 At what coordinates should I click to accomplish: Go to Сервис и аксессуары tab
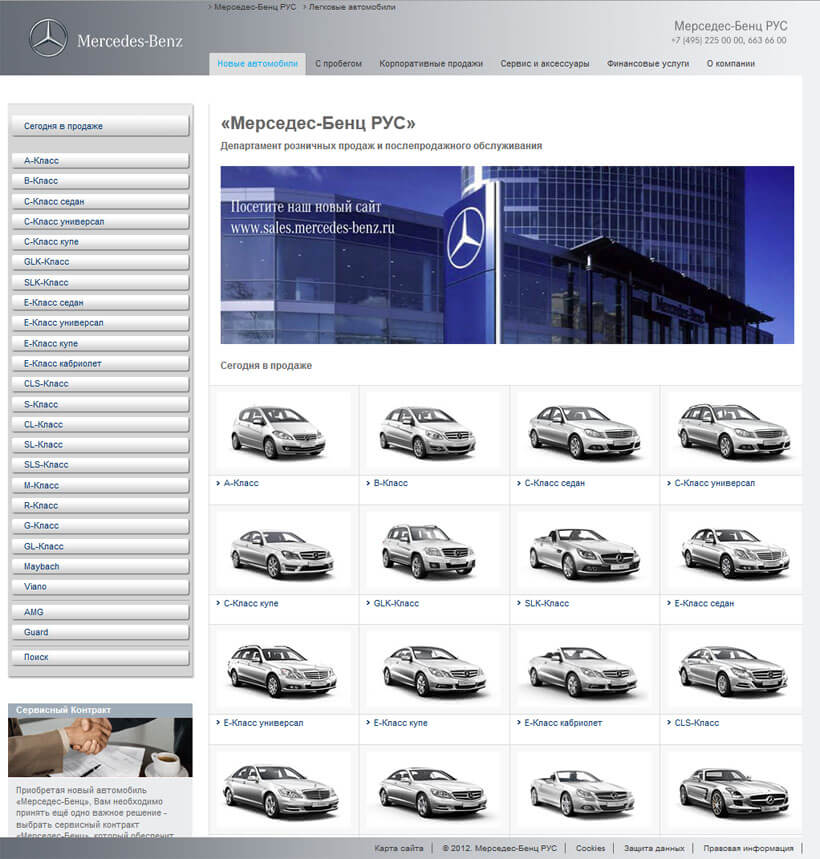click(544, 64)
